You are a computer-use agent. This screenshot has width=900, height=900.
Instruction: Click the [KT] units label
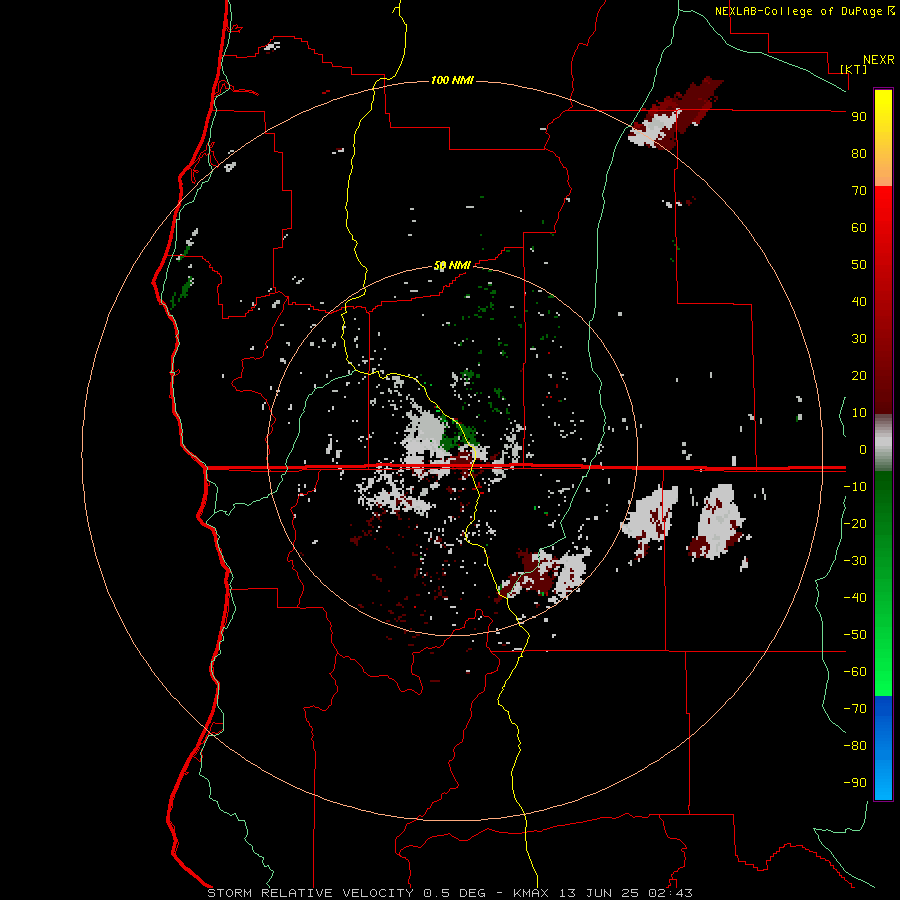click(854, 69)
